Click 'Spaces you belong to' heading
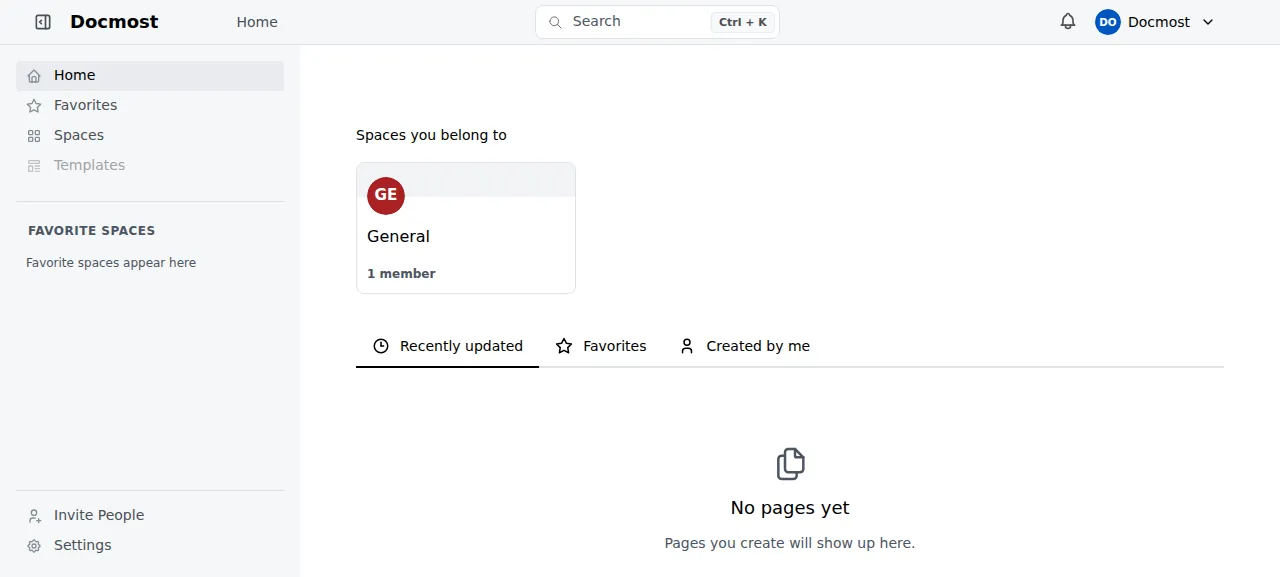1280x577 pixels. [431, 135]
